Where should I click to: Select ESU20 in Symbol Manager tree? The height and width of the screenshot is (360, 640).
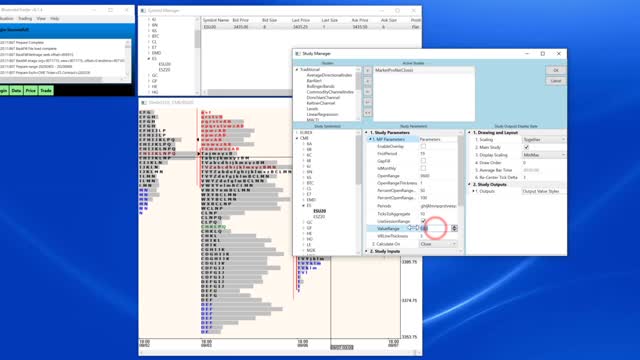[x=164, y=64]
